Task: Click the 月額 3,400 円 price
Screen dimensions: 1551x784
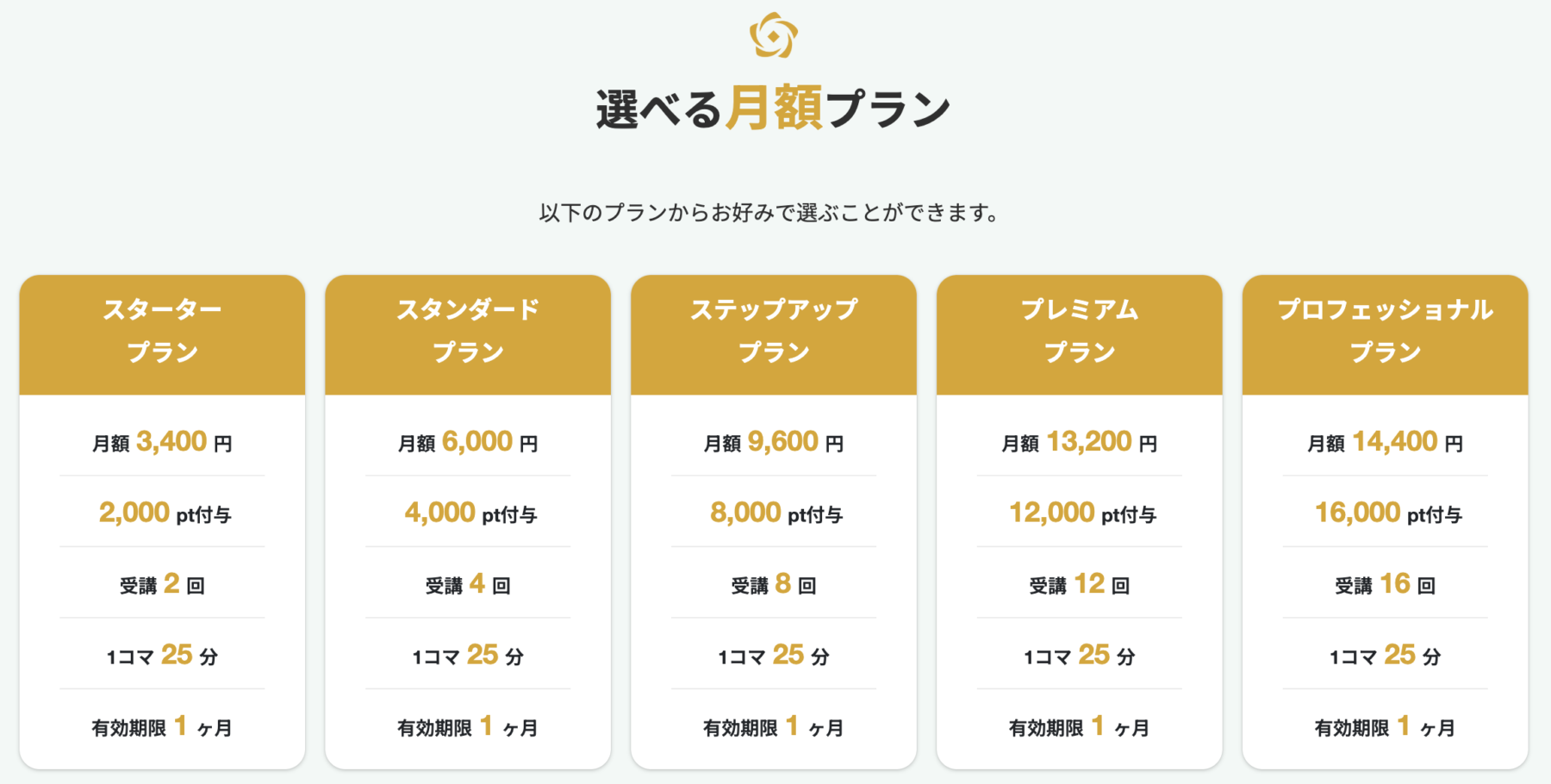Action: (x=162, y=442)
